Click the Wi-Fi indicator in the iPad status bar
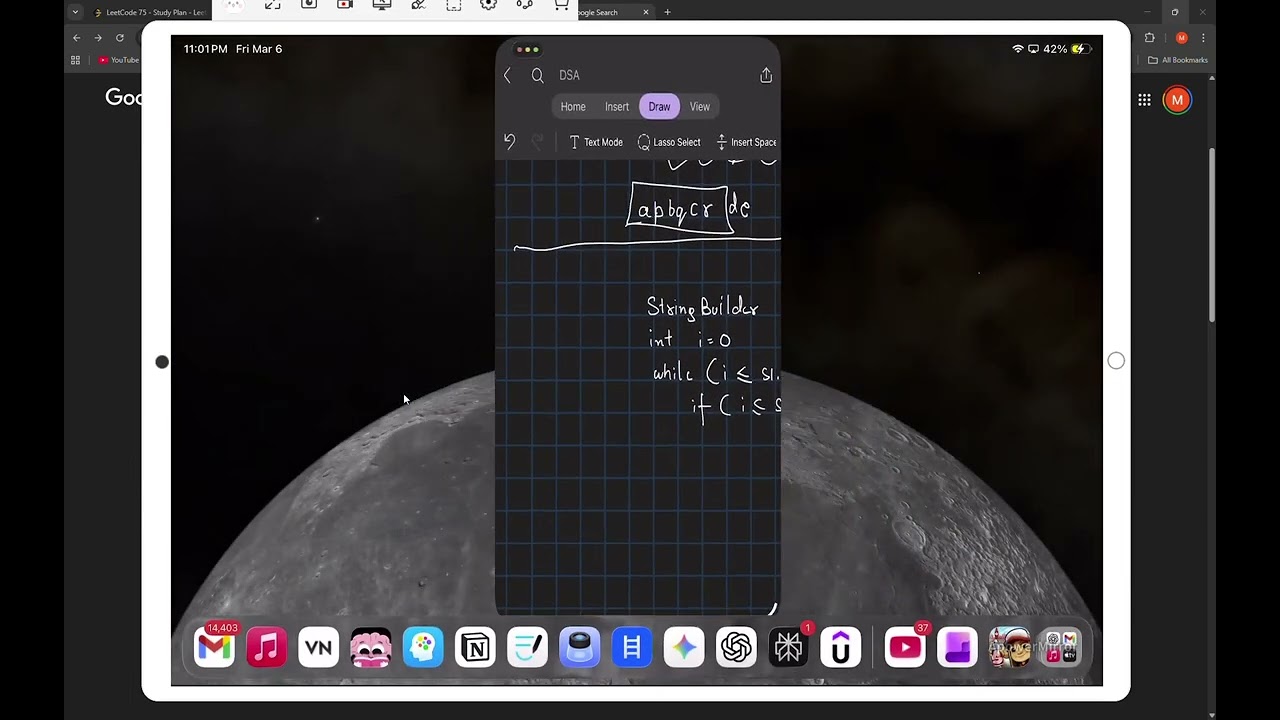This screenshot has height=720, width=1280. pyautogui.click(x=1018, y=49)
